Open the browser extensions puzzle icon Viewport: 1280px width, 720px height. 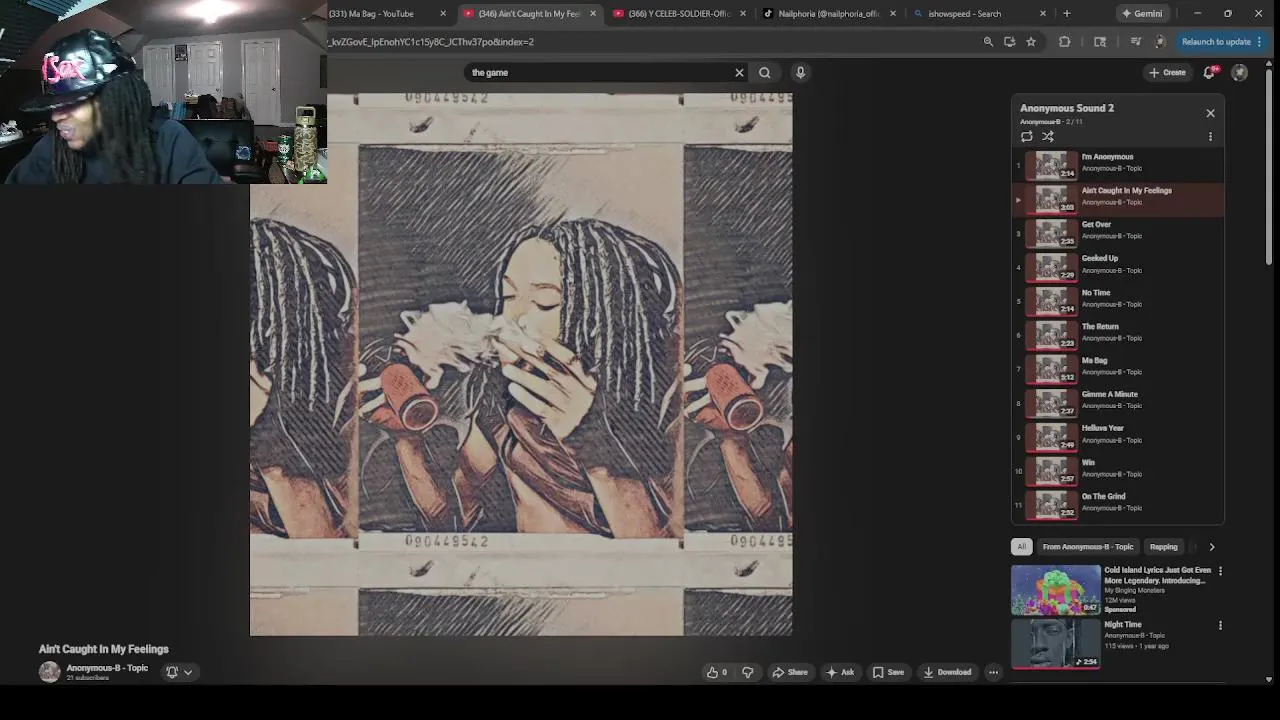1064,42
